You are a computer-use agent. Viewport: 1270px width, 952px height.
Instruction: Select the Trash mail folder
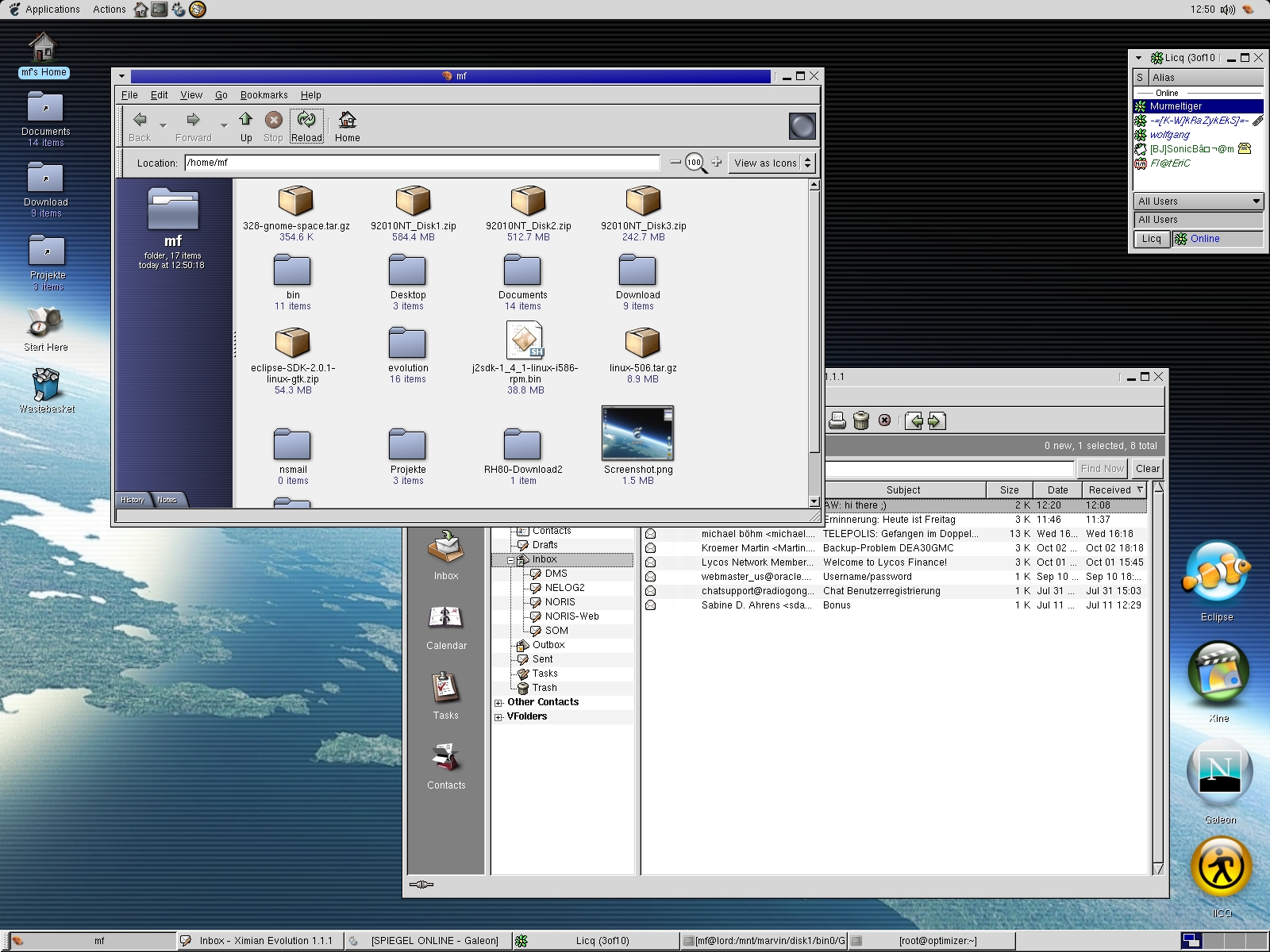tap(544, 688)
